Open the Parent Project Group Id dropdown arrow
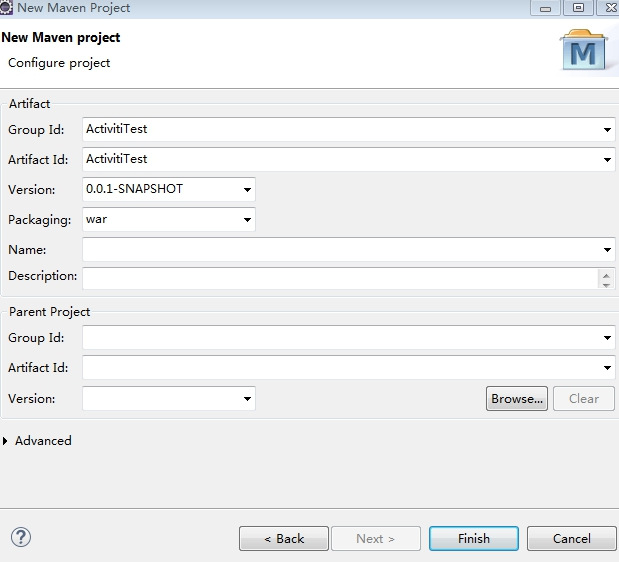The width and height of the screenshot is (619, 562). [607, 337]
